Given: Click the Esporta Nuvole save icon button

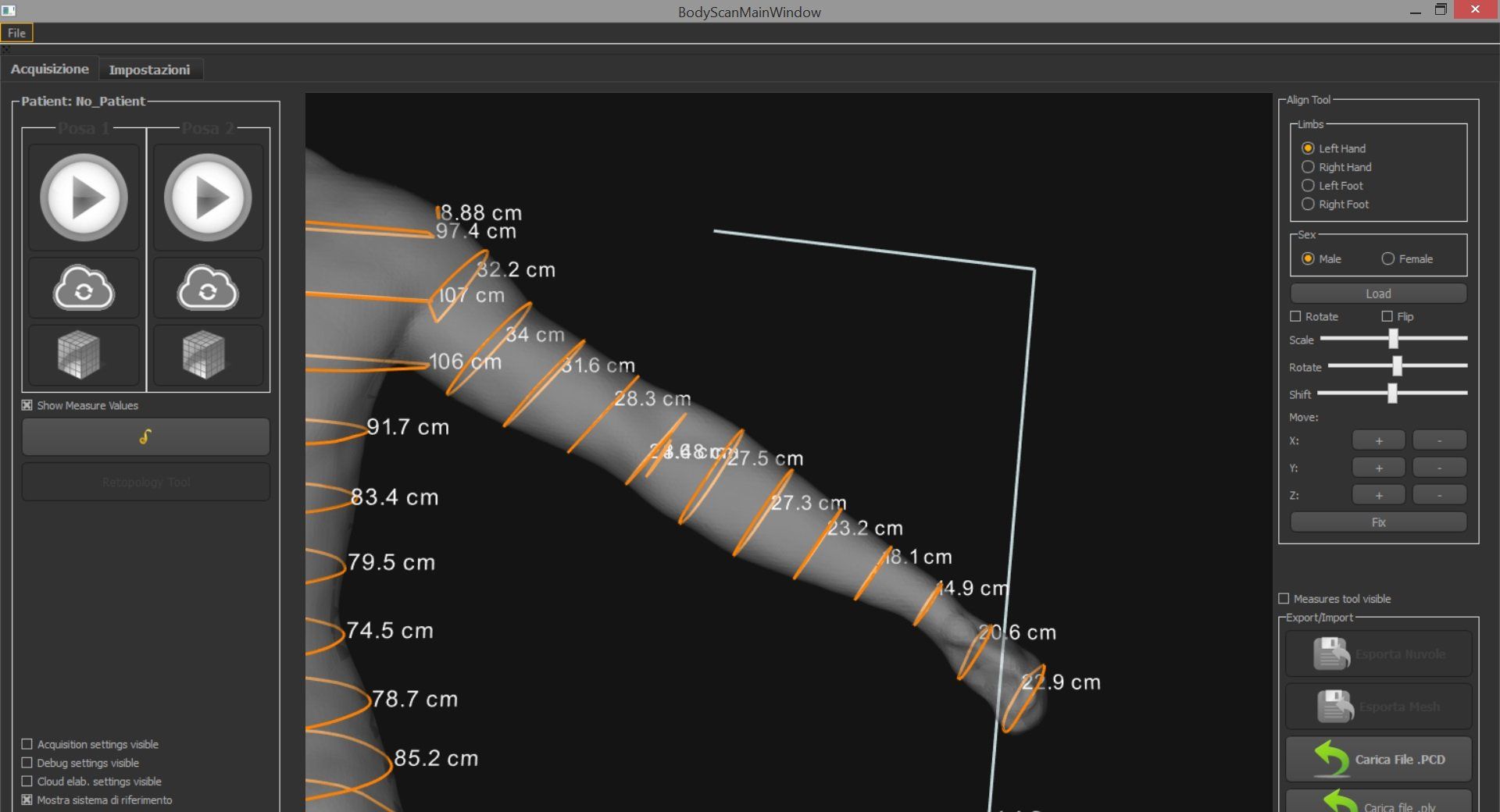Looking at the screenshot, I should pos(1379,654).
